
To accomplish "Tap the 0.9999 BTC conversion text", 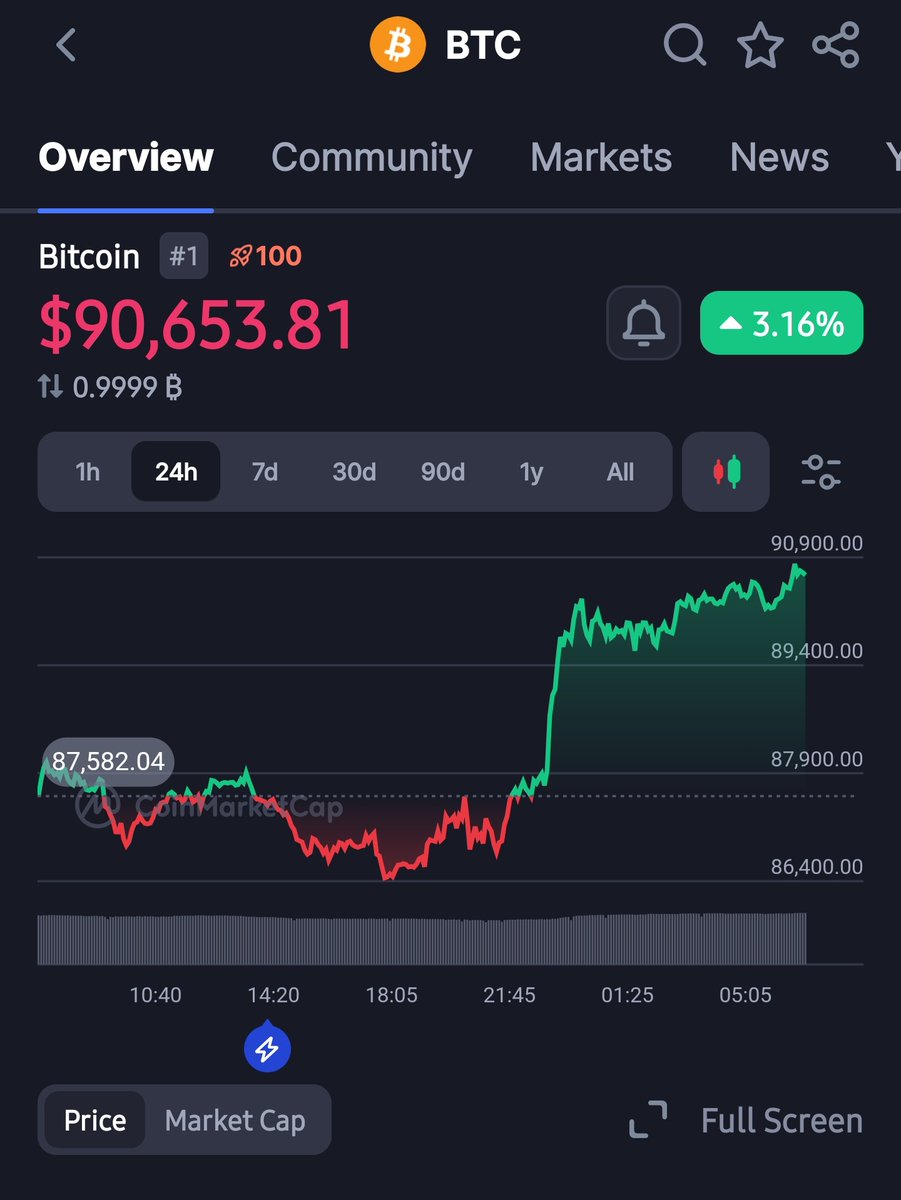I will 128,386.
